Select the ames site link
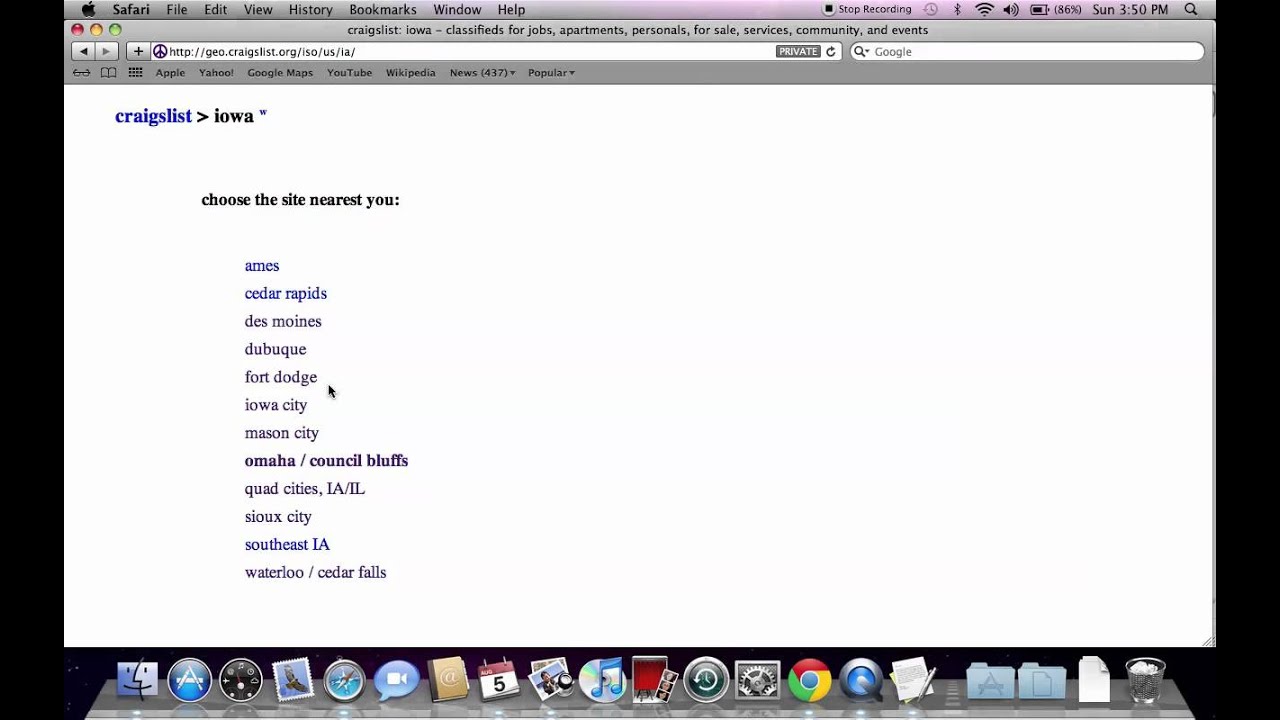Viewport: 1280px width, 720px height. (262, 266)
